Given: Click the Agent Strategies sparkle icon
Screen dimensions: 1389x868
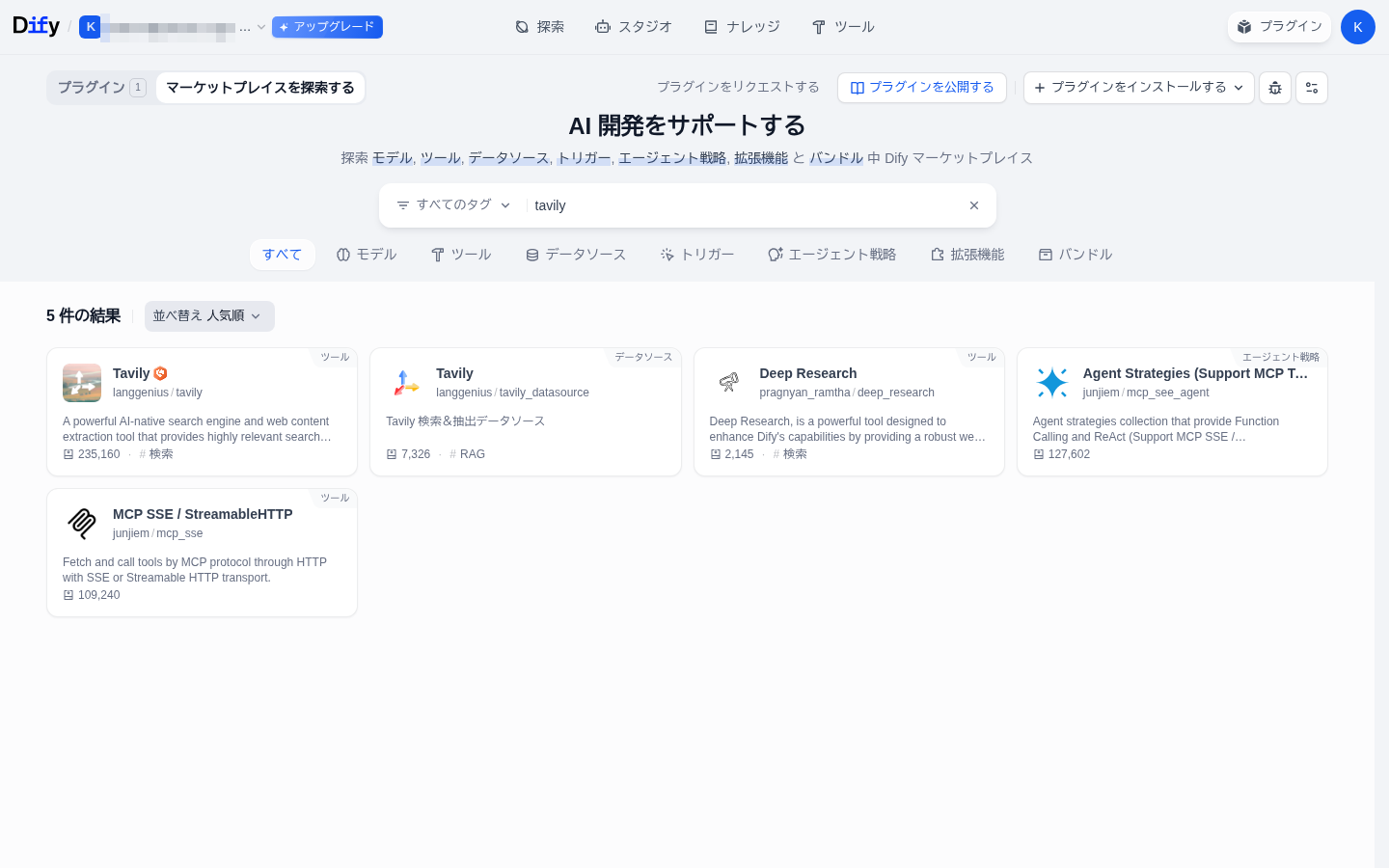Looking at the screenshot, I should 1052,383.
